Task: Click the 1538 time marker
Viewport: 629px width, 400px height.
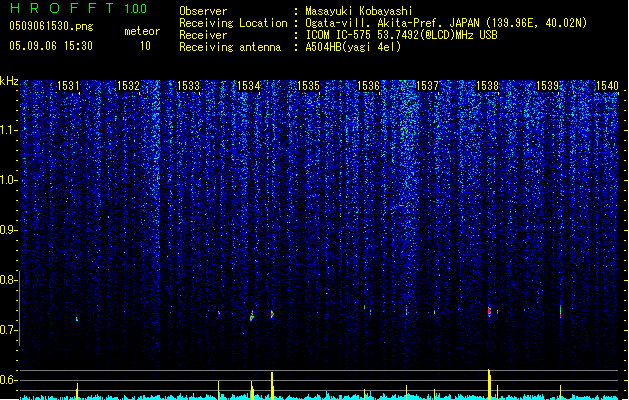Action: tap(487, 86)
